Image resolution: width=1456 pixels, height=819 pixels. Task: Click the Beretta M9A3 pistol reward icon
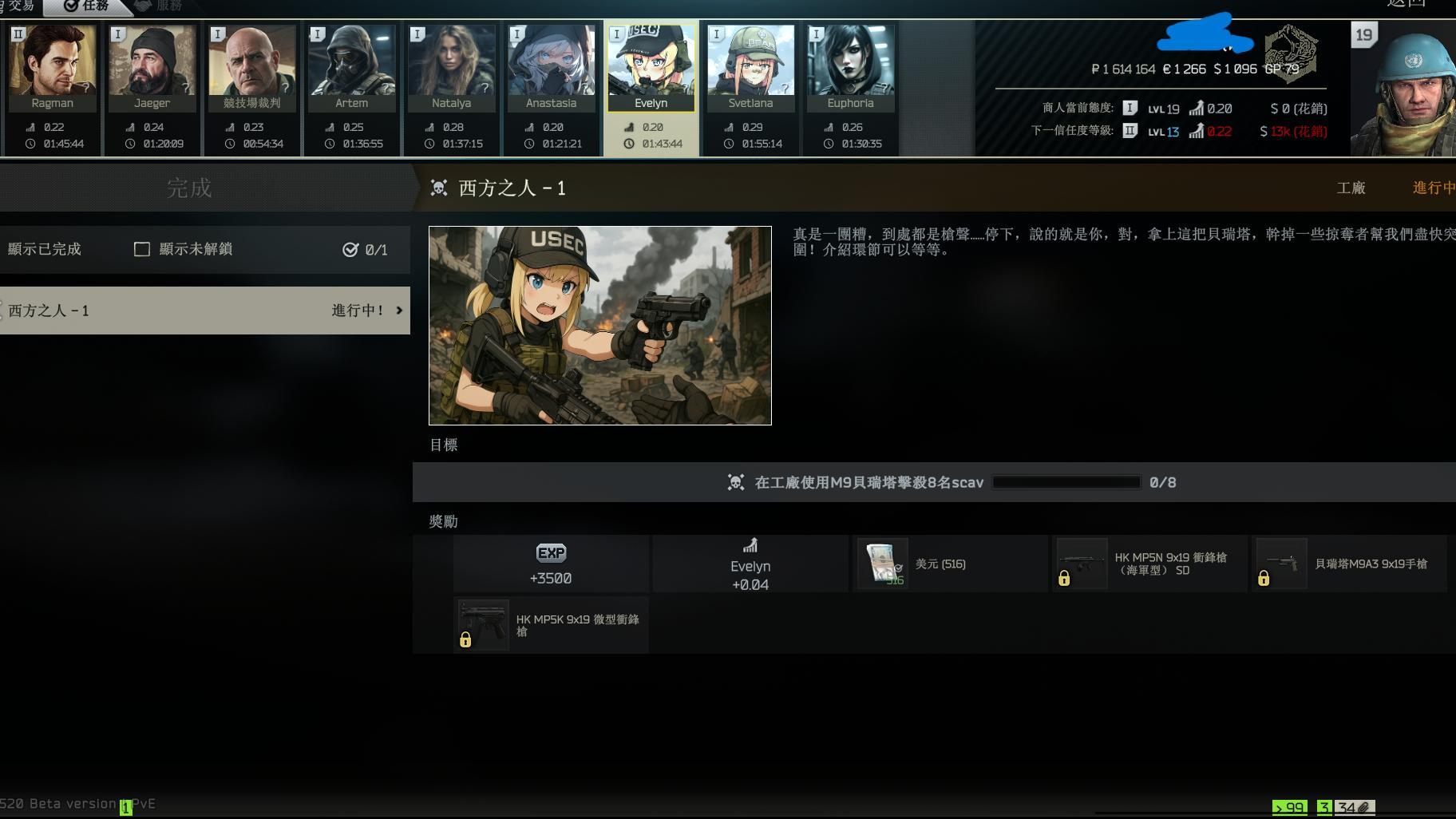tap(1281, 564)
